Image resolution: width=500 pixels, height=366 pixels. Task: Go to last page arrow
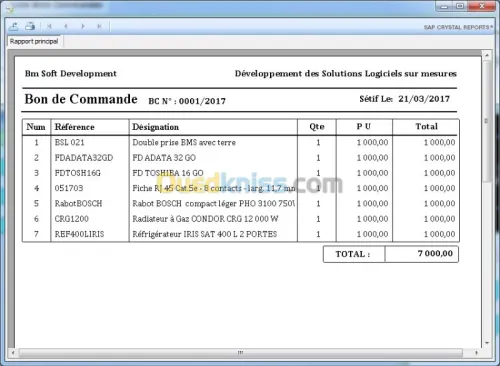pyautogui.click(x=99, y=26)
